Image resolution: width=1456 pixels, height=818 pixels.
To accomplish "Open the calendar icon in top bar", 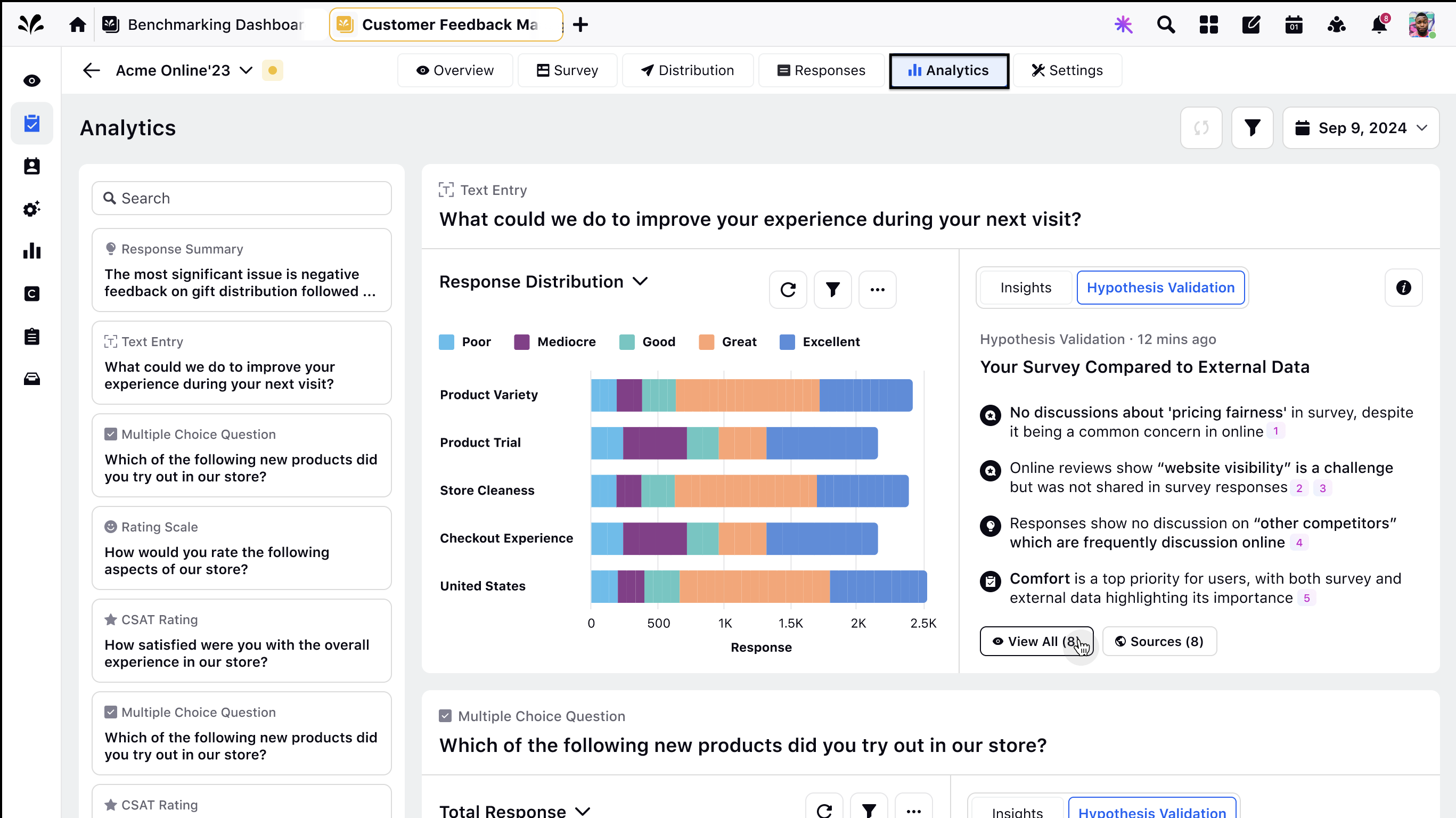I will tap(1294, 24).
